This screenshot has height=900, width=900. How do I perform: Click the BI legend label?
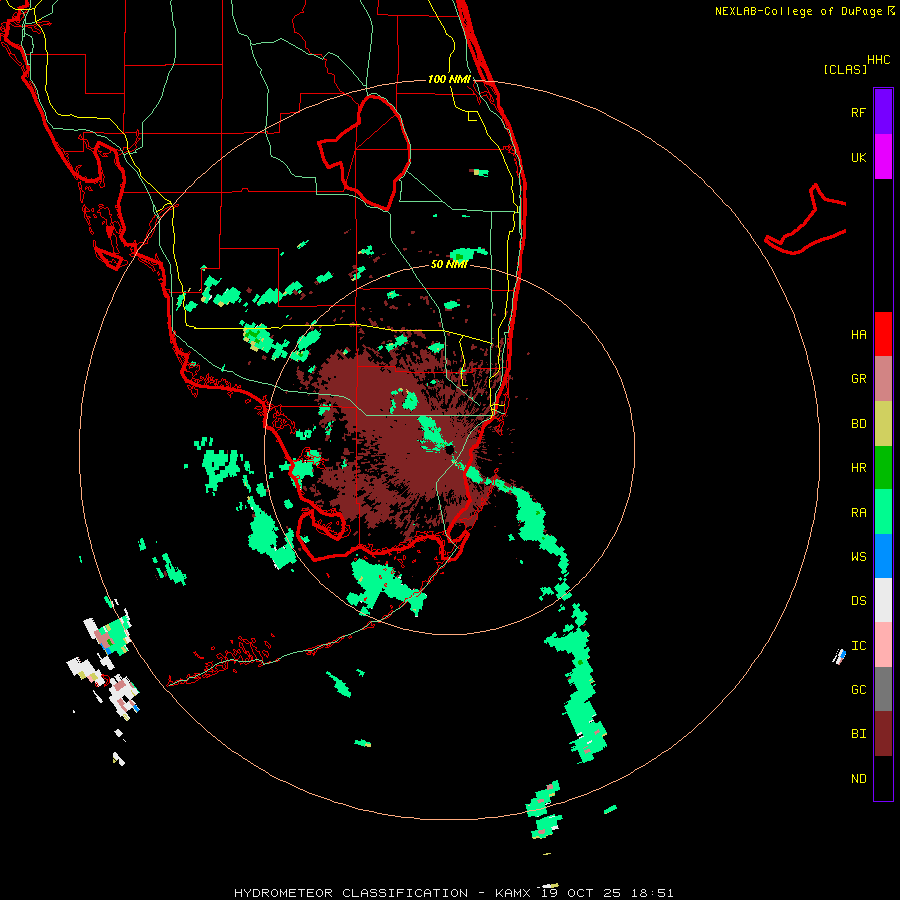[x=858, y=734]
